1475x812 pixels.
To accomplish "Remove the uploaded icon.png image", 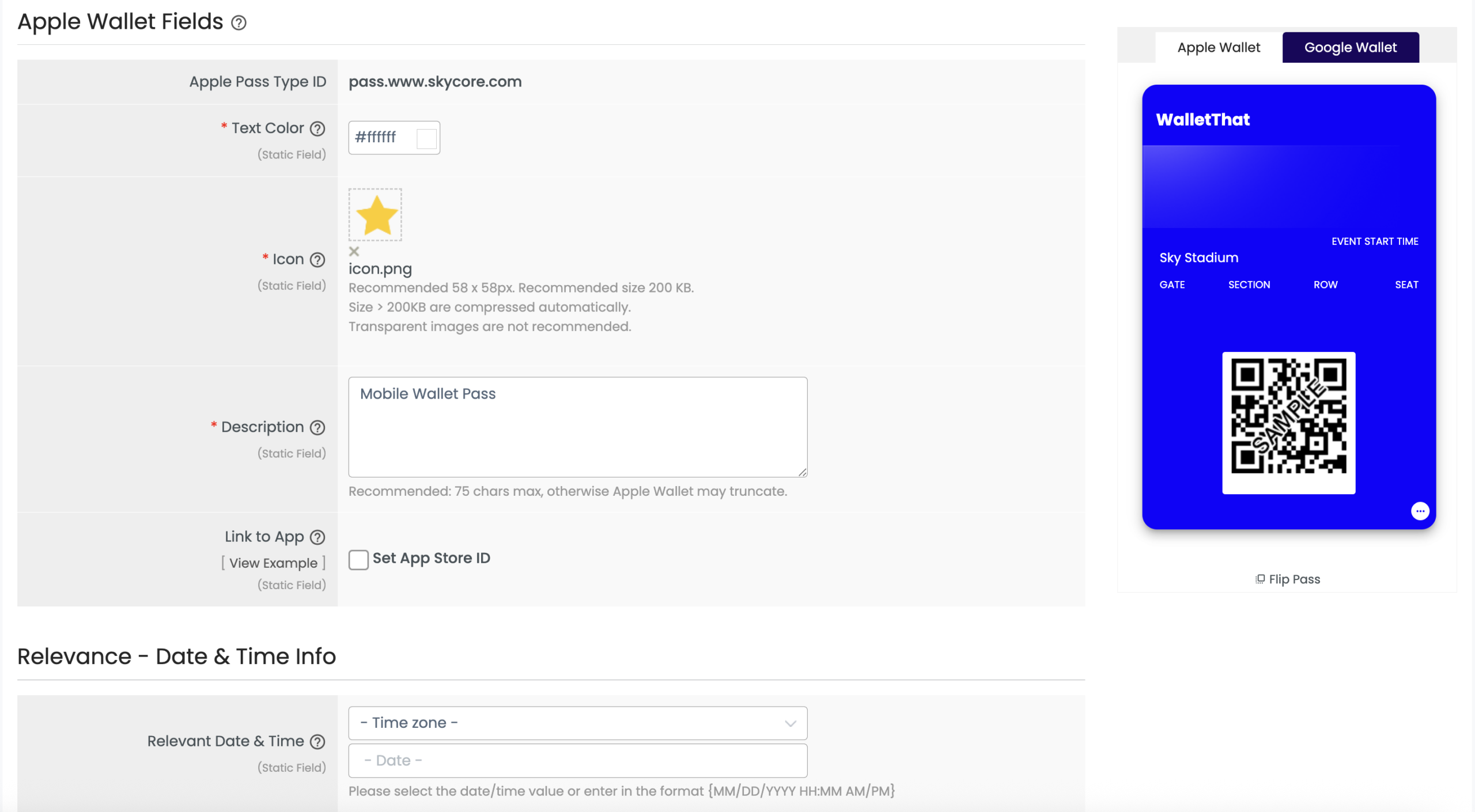I will click(x=354, y=251).
